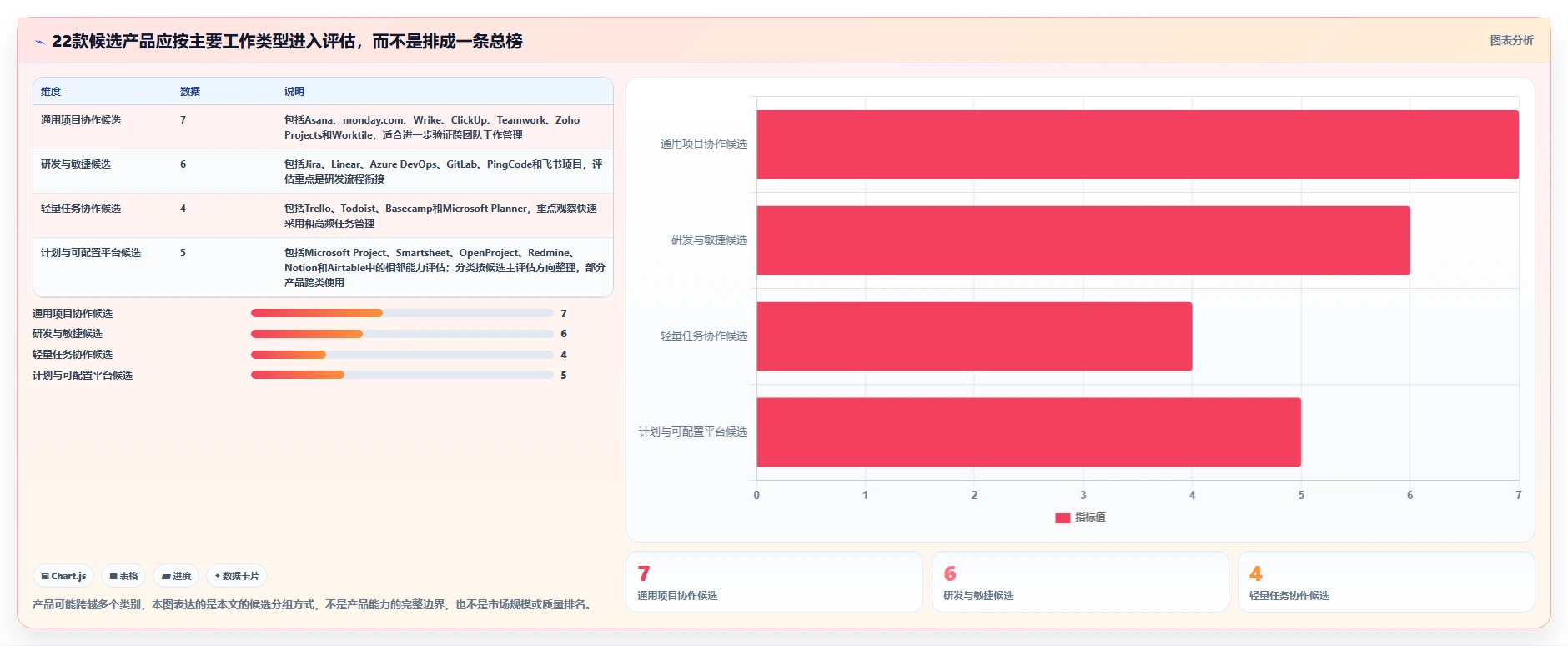Click table cell 轻量任务协作候选
The width and height of the screenshot is (1568, 646).
(81, 209)
